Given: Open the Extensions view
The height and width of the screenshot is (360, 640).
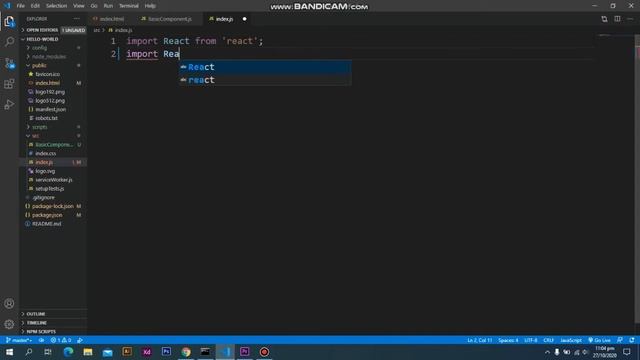Looking at the screenshot, I should [9, 84].
